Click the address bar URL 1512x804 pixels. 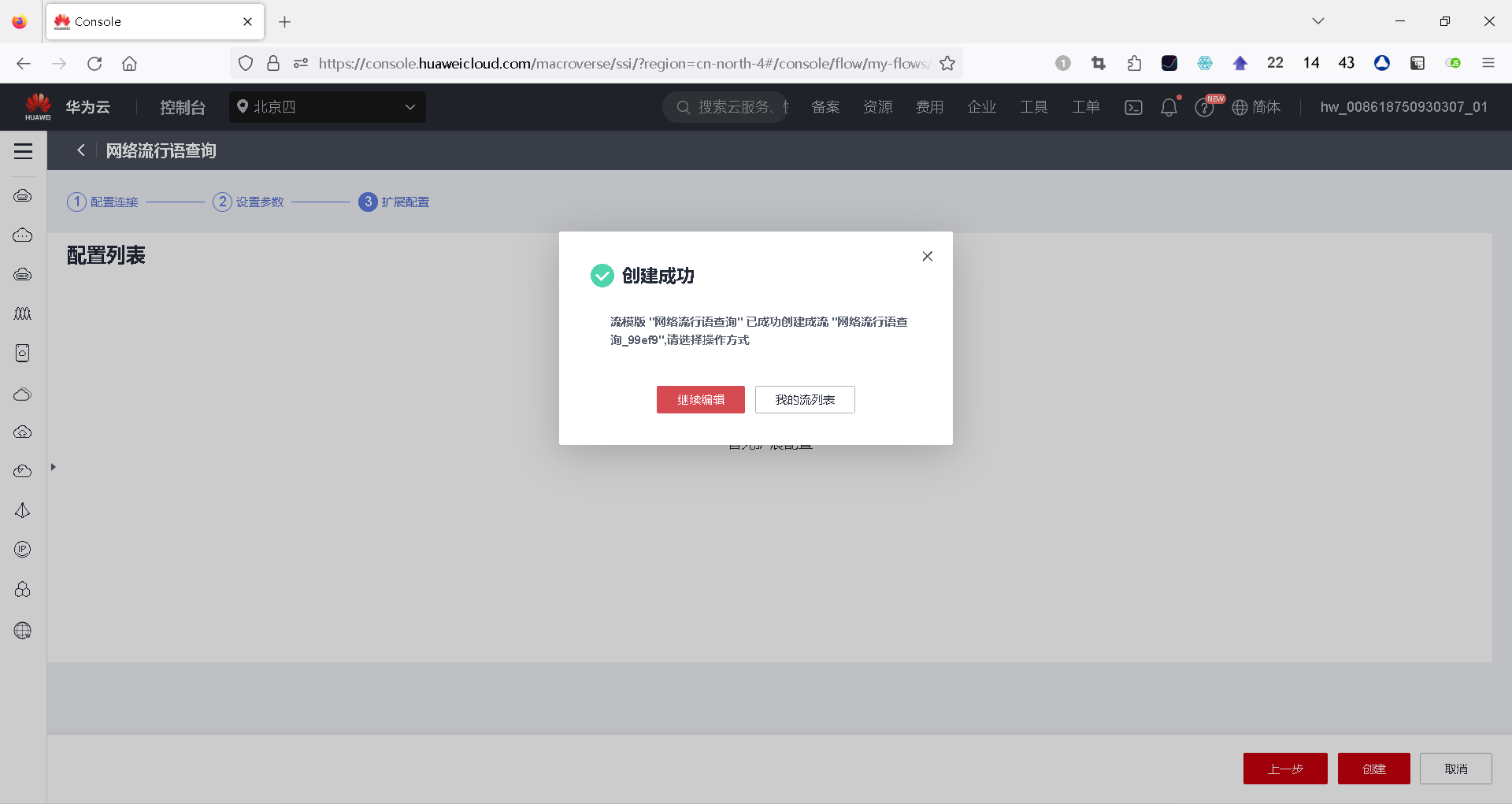click(624, 63)
